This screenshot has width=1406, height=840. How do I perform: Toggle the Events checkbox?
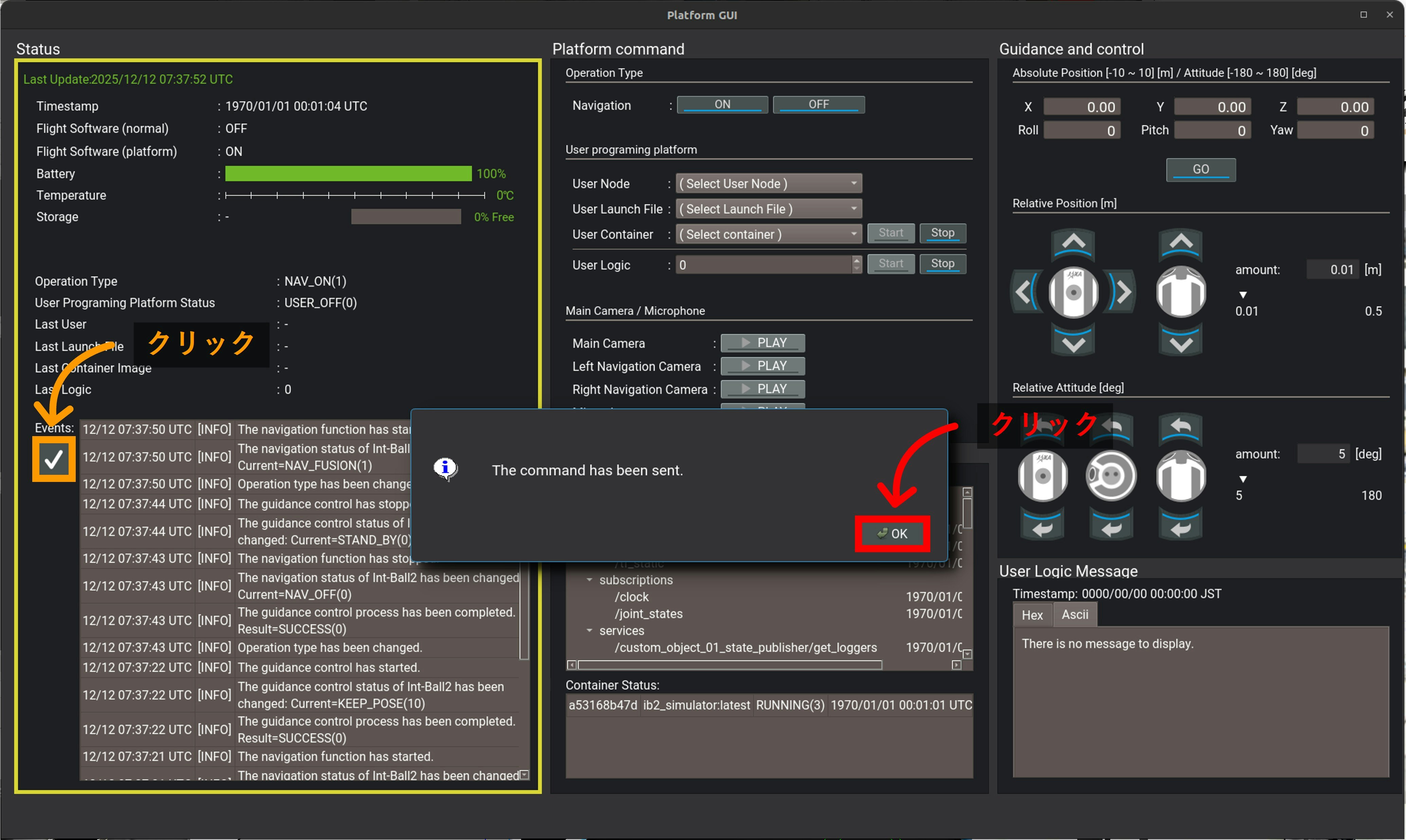point(54,459)
